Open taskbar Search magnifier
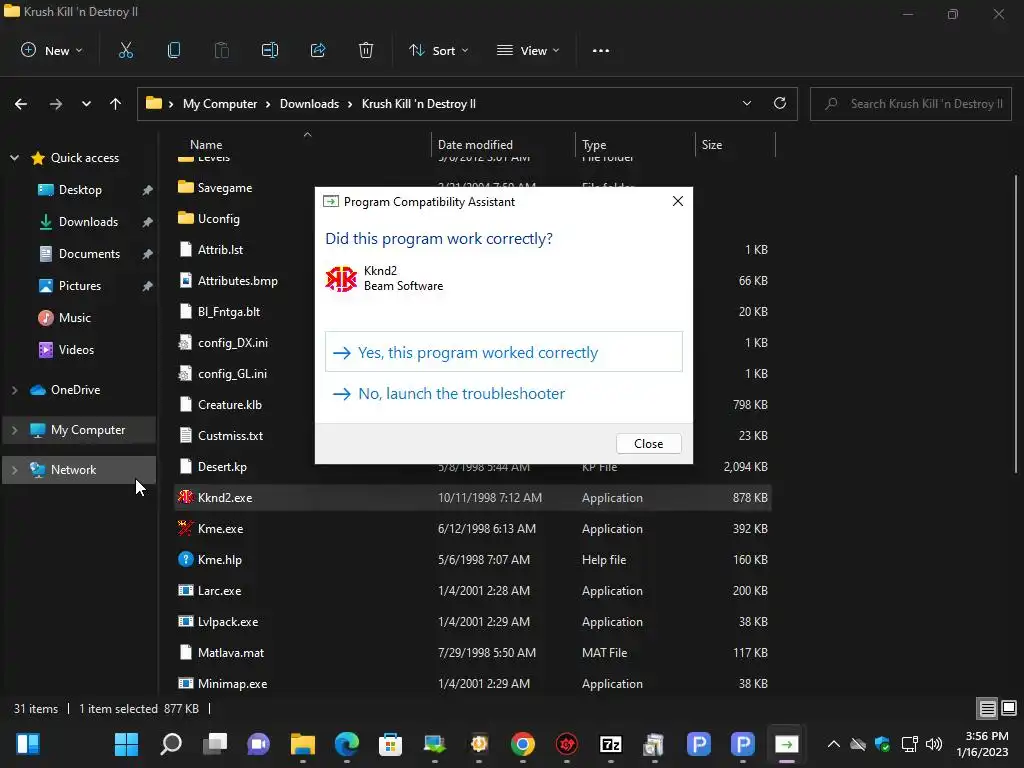Viewport: 1024px width, 768px height. click(x=170, y=744)
